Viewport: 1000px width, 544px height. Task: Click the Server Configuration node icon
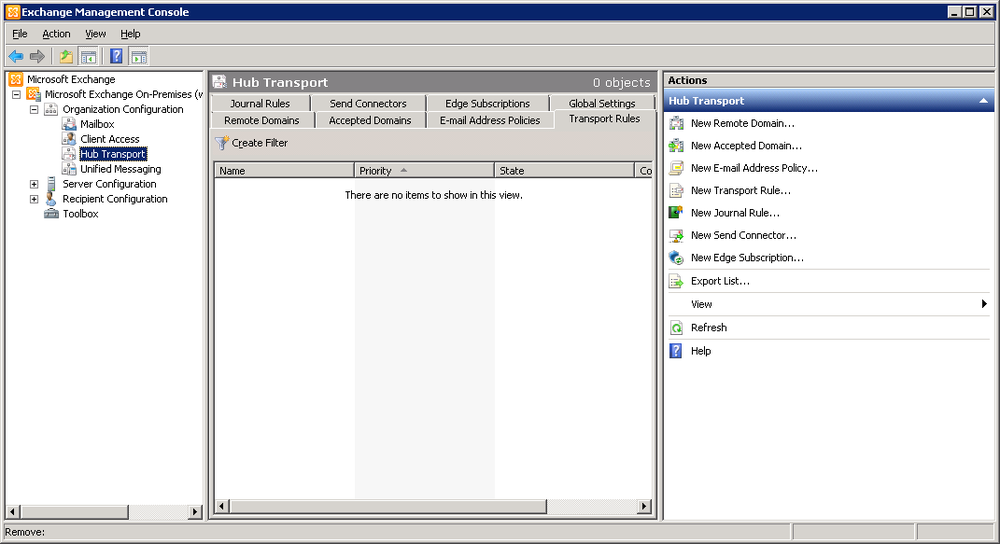coord(51,184)
